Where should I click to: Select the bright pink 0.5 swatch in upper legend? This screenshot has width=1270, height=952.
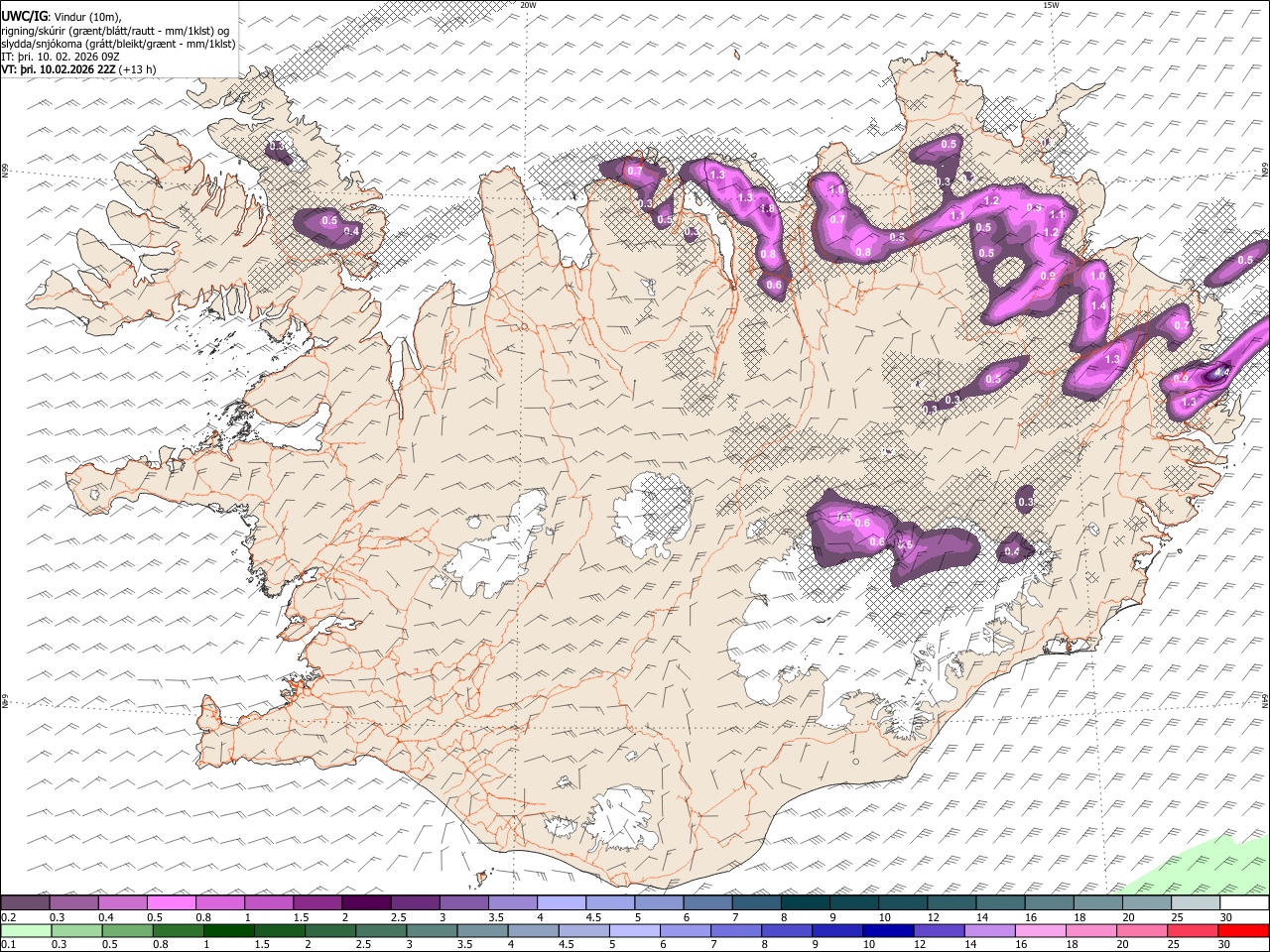(171, 903)
